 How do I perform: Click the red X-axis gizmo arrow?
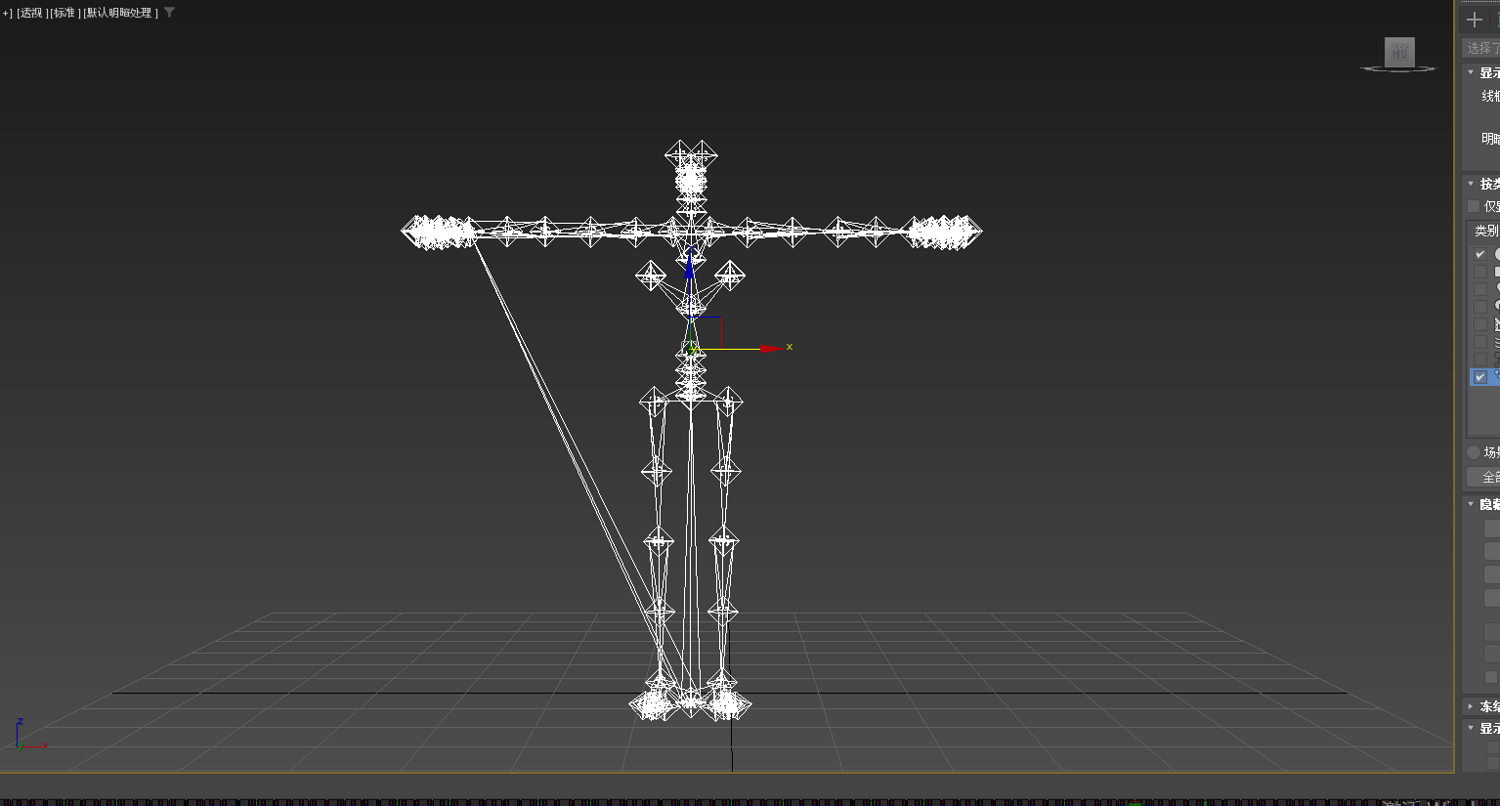tap(770, 348)
